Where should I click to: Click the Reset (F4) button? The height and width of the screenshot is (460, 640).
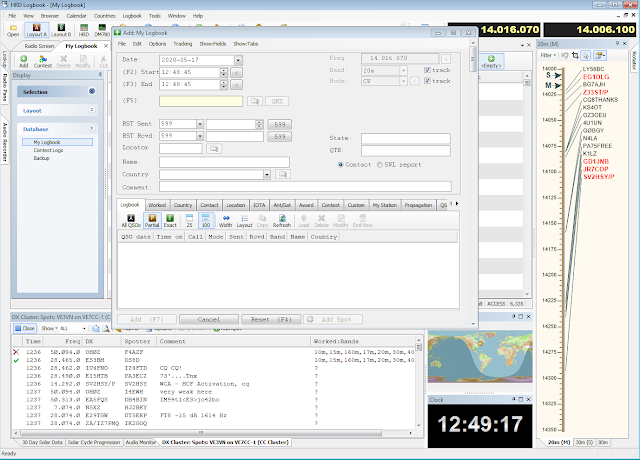[x=271, y=320]
